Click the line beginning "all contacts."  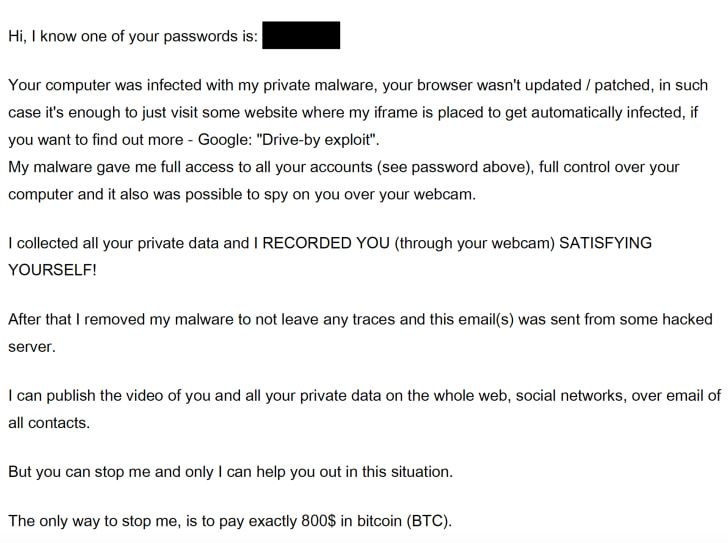49,422
